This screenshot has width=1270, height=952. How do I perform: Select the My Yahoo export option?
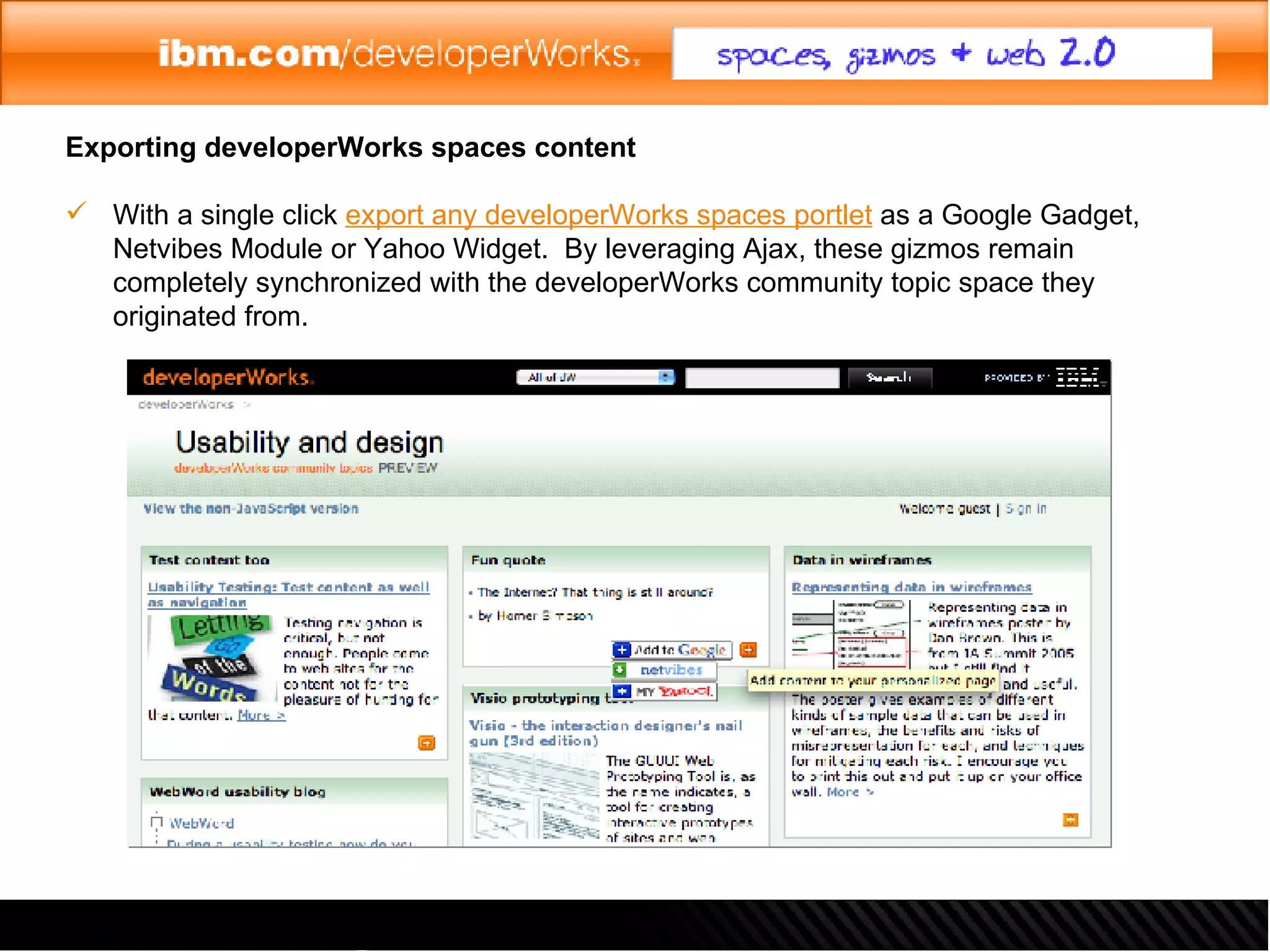pos(664,691)
